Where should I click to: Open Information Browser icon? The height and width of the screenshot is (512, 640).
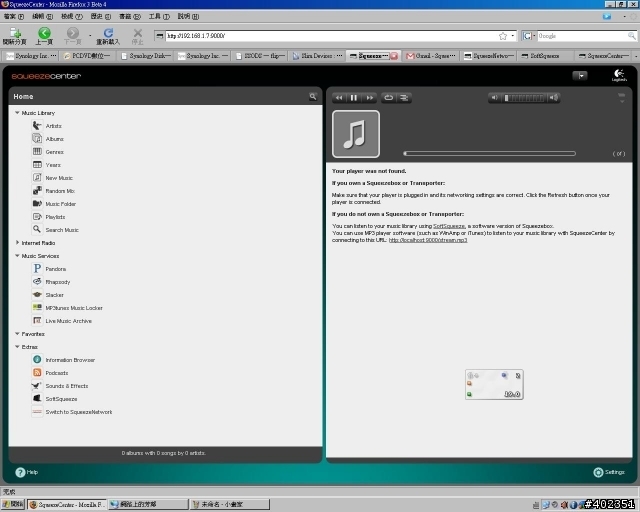(37, 359)
